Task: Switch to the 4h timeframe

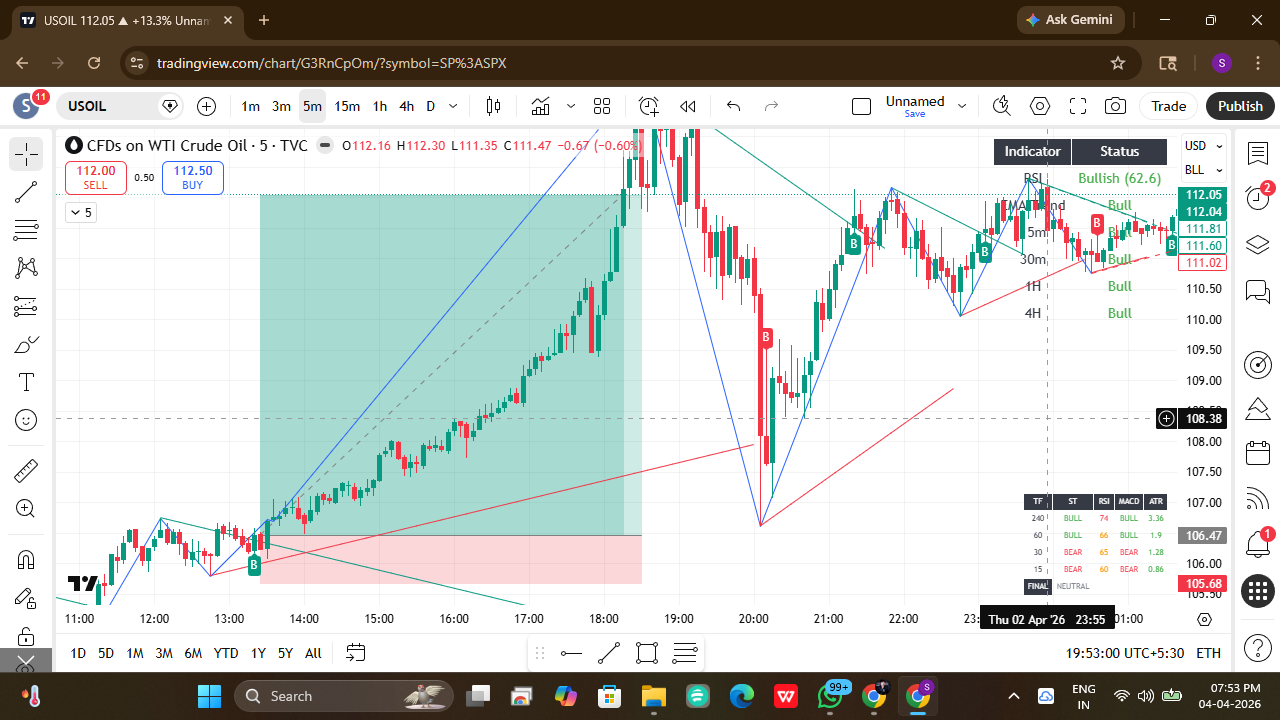Action: pyautogui.click(x=406, y=106)
